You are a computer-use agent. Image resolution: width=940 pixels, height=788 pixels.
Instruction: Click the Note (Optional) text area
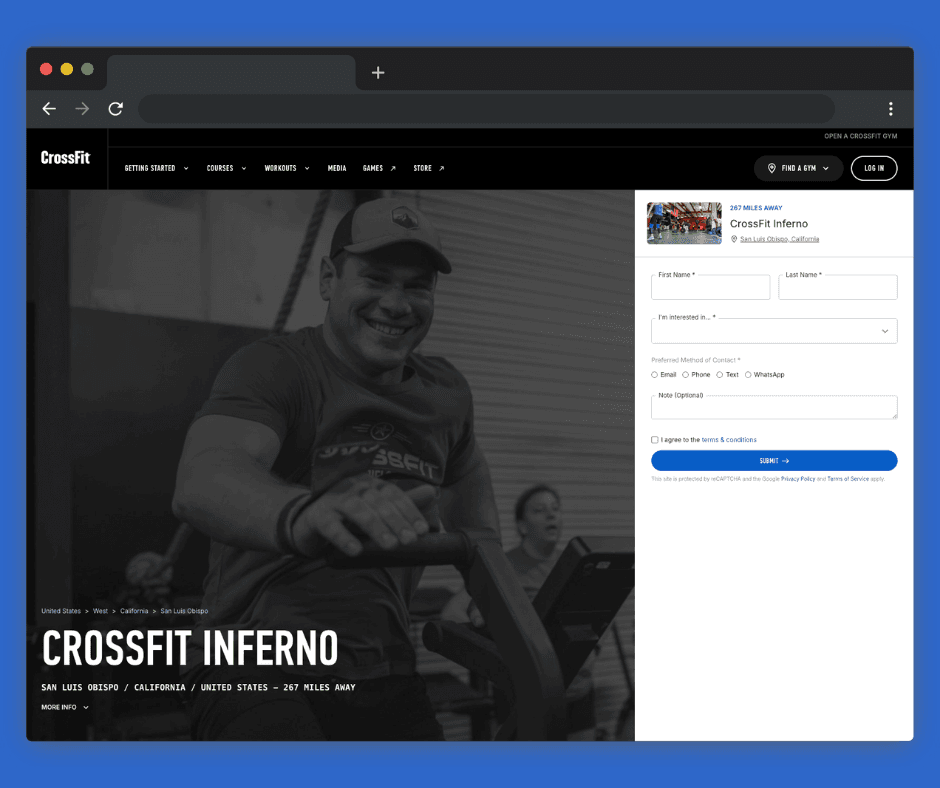(774, 407)
